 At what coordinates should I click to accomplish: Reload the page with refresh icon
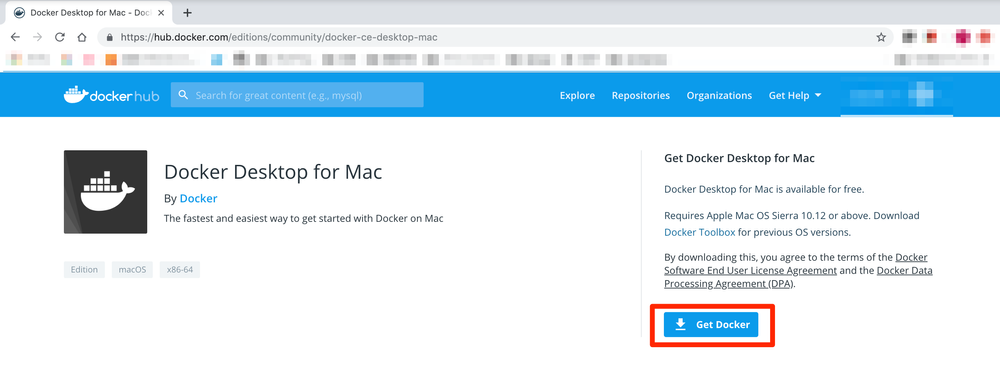click(x=60, y=37)
